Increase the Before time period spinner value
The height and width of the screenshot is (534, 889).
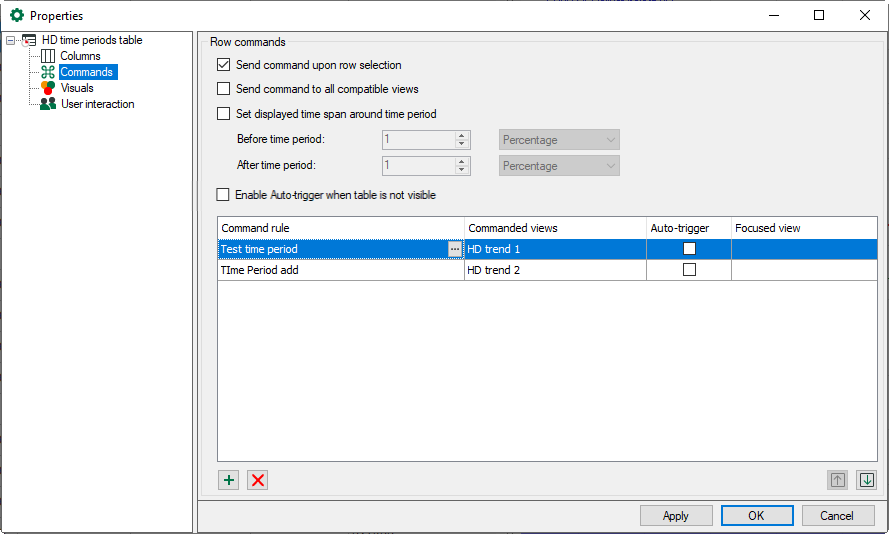pyautogui.click(x=461, y=136)
